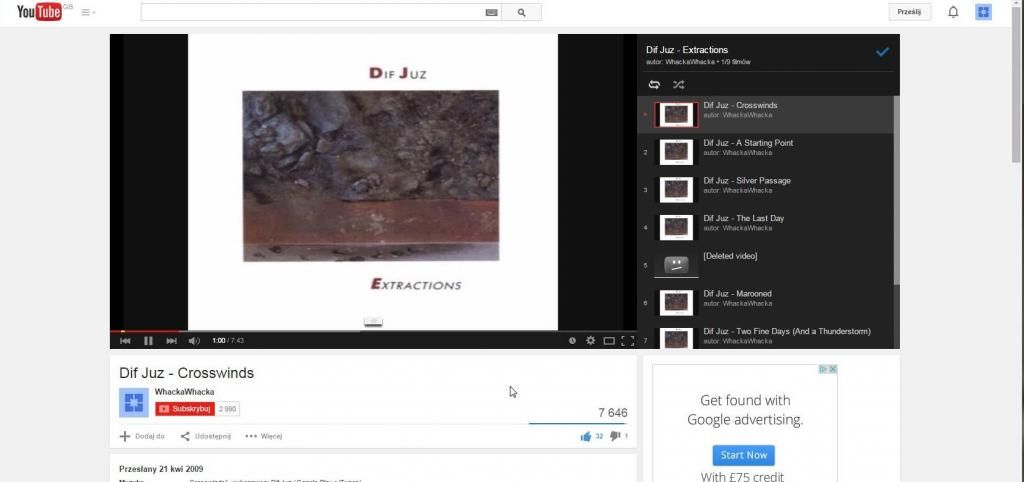
Task: Click the video title Dif Juz - Crosswinds
Action: point(186,373)
